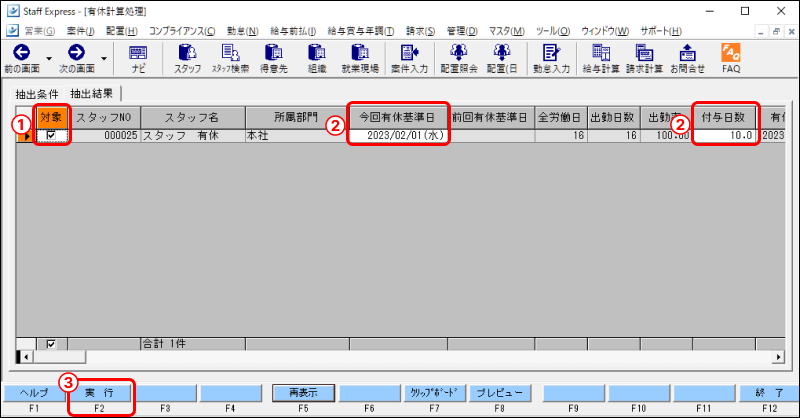The width and height of the screenshot is (800, 418).
Task: Click the 付与日数 column header
Action: pos(723,117)
